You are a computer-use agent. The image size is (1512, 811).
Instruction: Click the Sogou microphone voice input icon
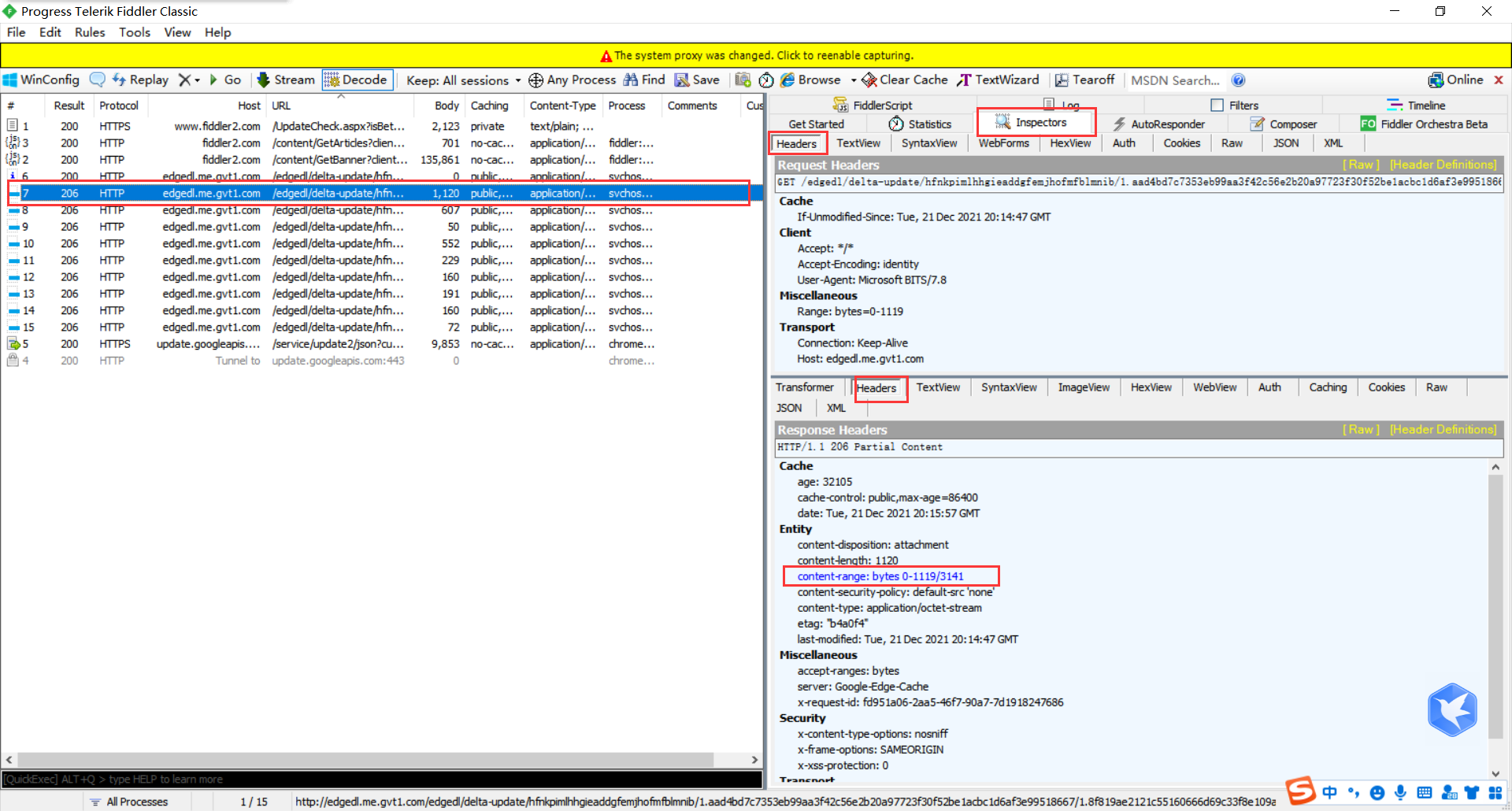1400,792
